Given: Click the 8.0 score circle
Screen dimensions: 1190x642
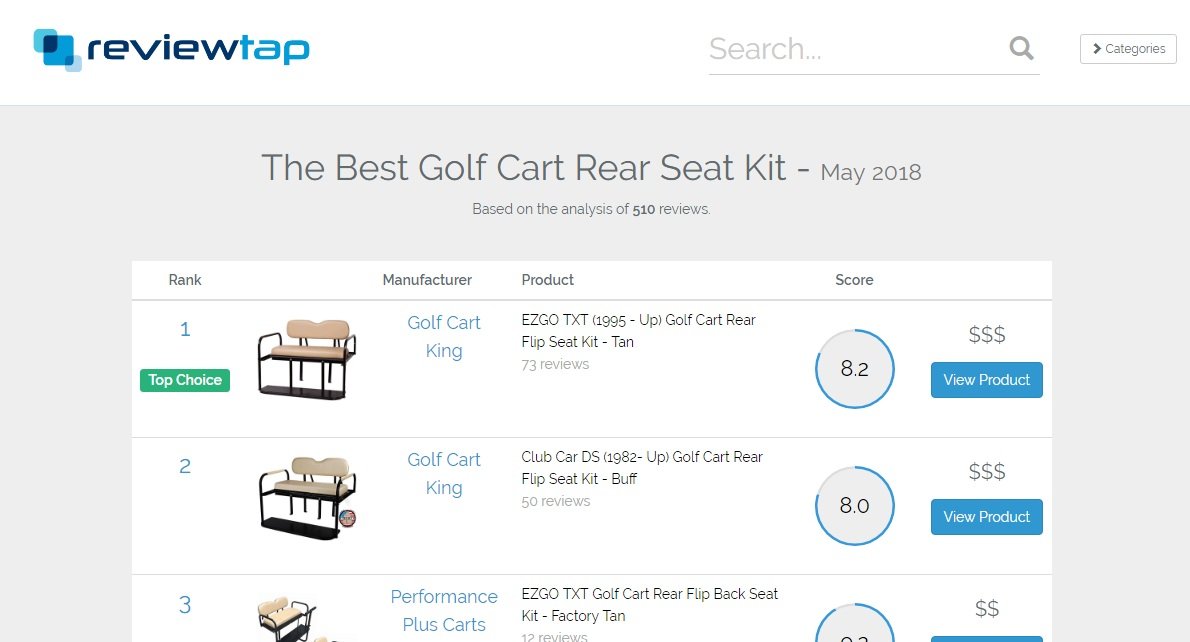Looking at the screenshot, I should (x=855, y=505).
